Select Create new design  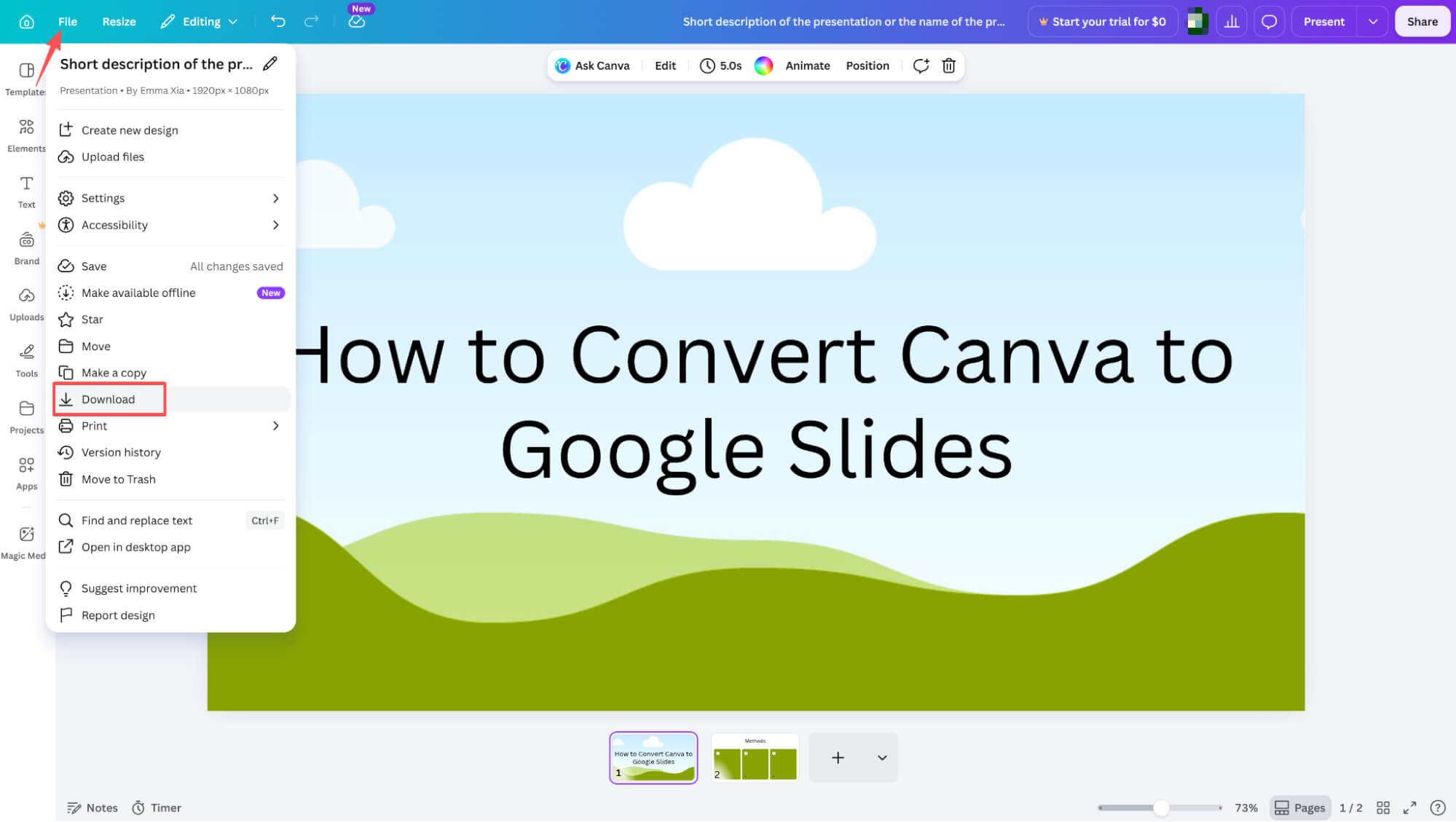coord(172,130)
